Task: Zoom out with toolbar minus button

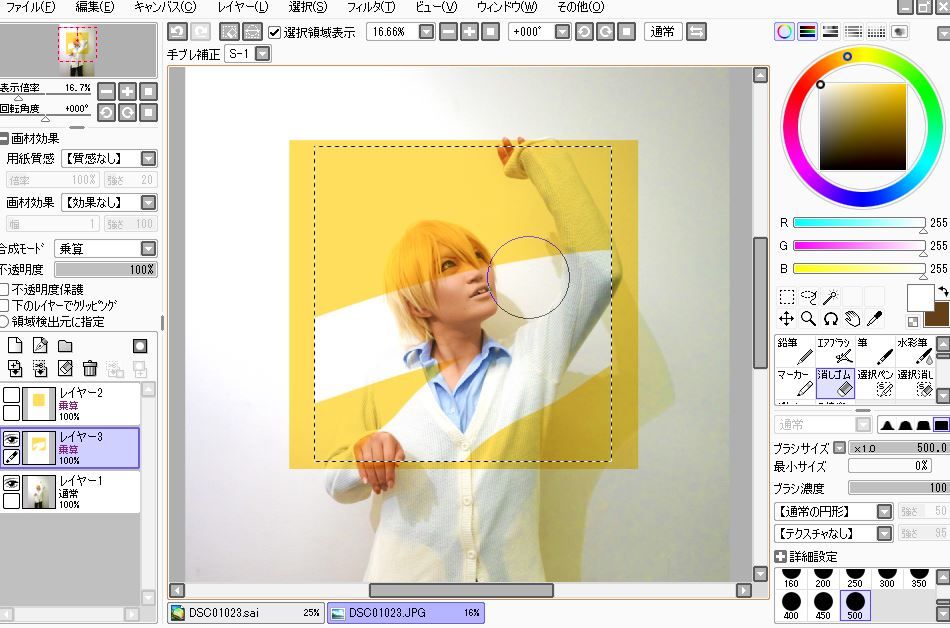Action: point(448,31)
